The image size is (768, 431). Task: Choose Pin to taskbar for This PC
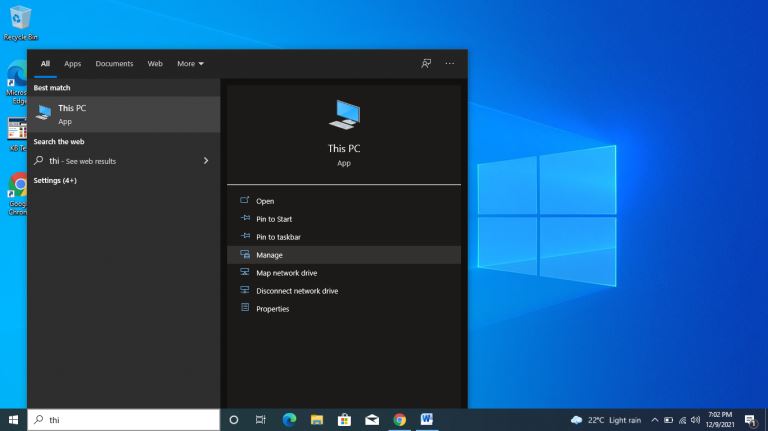point(344,237)
